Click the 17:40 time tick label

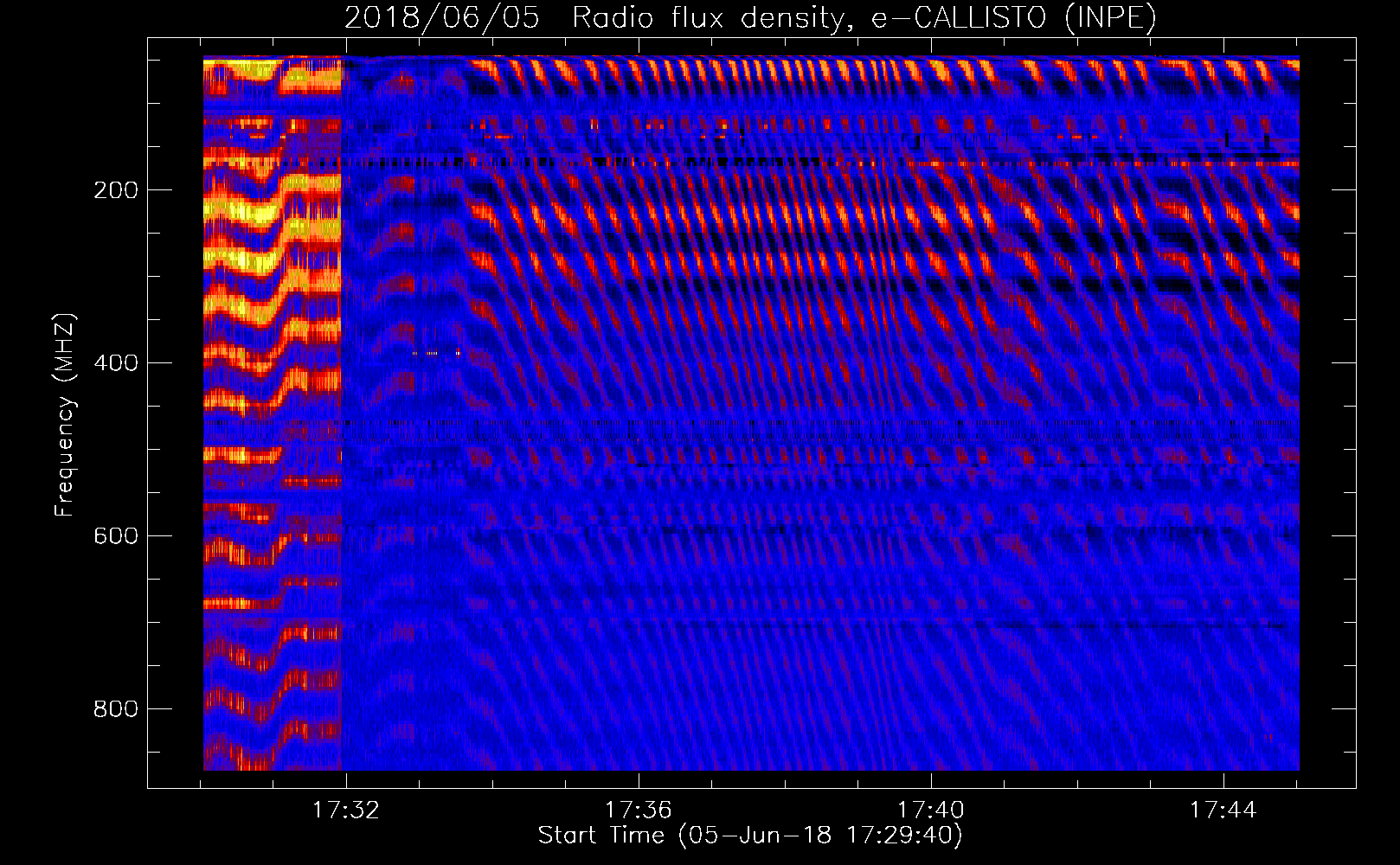[x=931, y=810]
